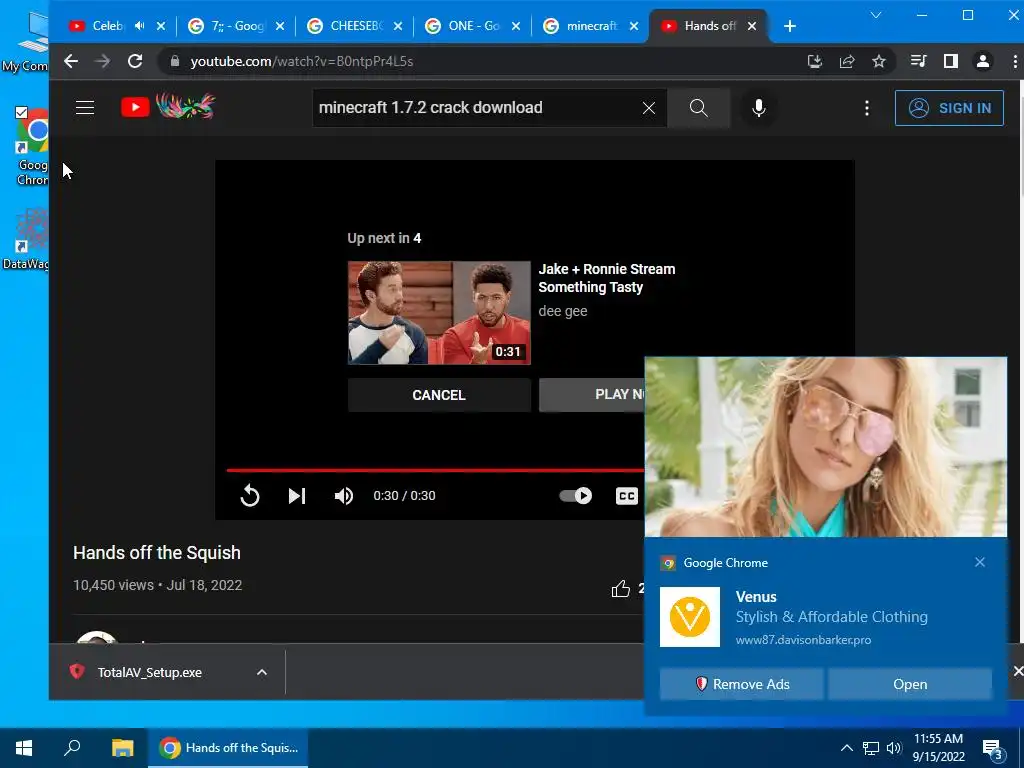Image resolution: width=1024 pixels, height=768 pixels.
Task: Open the notification center icon
Action: (x=993, y=749)
